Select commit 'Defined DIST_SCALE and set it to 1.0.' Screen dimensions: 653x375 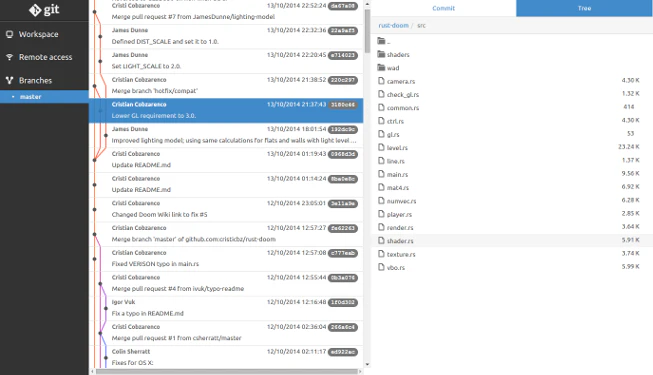tap(226, 36)
